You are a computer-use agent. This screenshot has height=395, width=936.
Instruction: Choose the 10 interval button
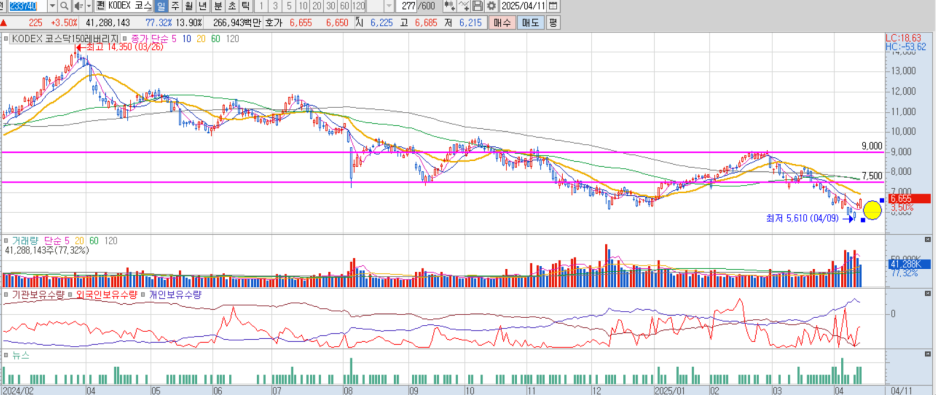point(303,7)
